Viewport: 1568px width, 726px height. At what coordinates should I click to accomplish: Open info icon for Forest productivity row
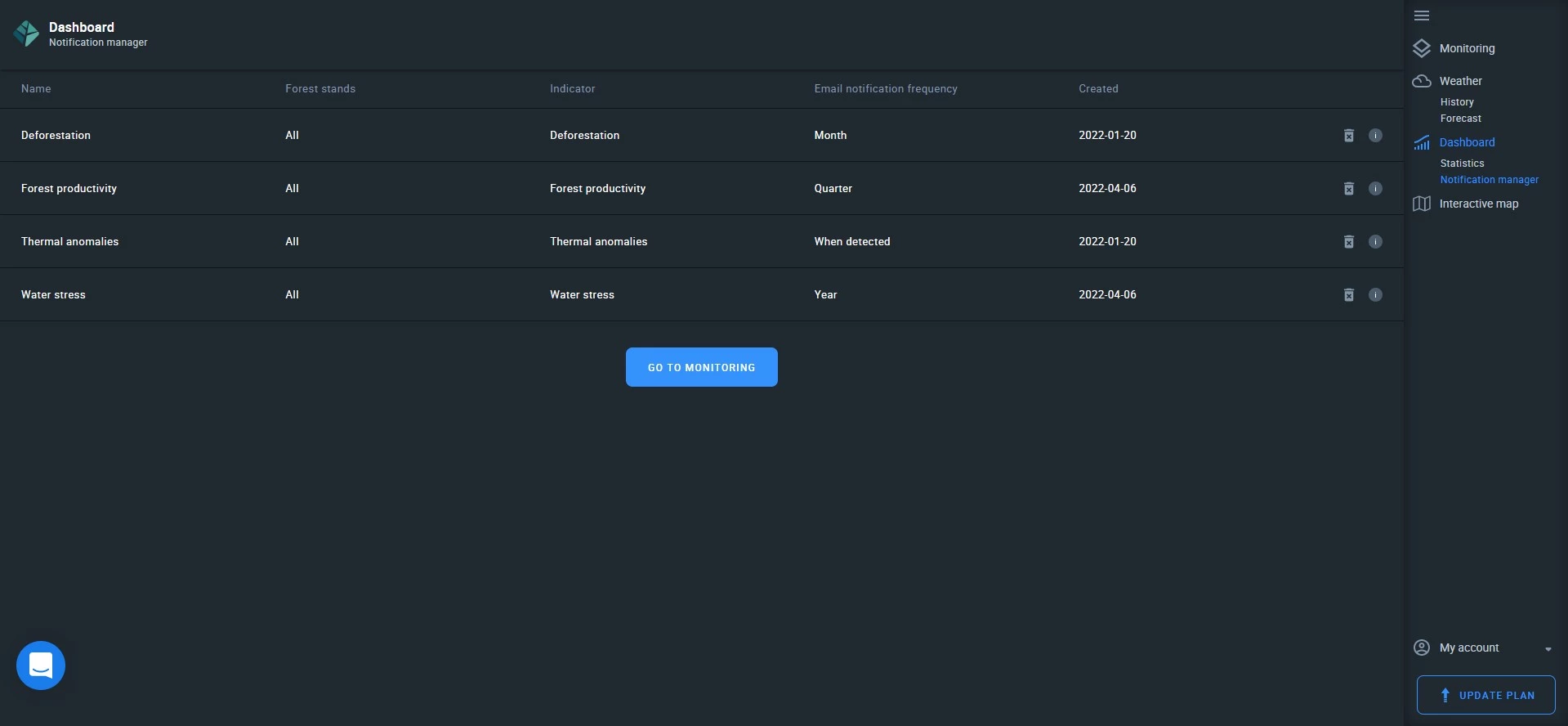[x=1375, y=189]
